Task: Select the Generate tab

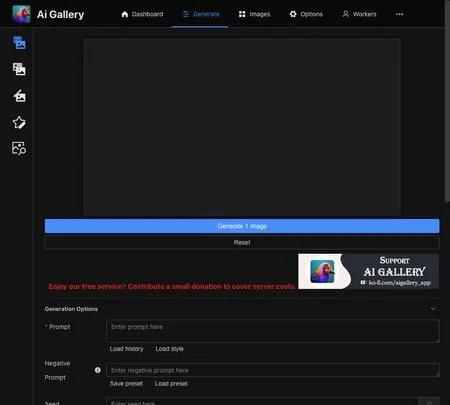Action: [201, 14]
